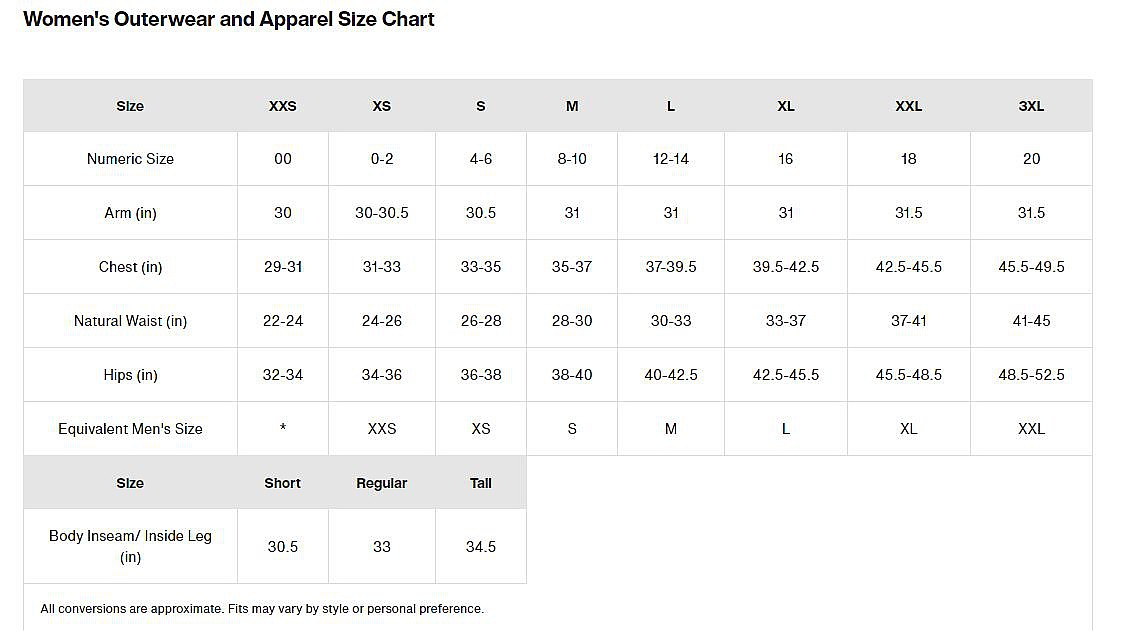Select the Short inseam column header

tap(283, 483)
